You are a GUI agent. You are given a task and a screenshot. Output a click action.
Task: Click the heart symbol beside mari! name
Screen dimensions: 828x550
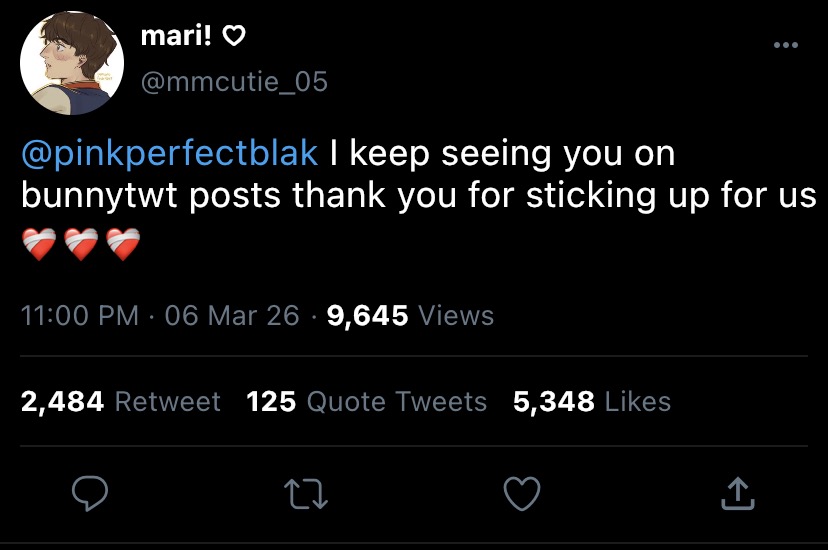(x=233, y=37)
